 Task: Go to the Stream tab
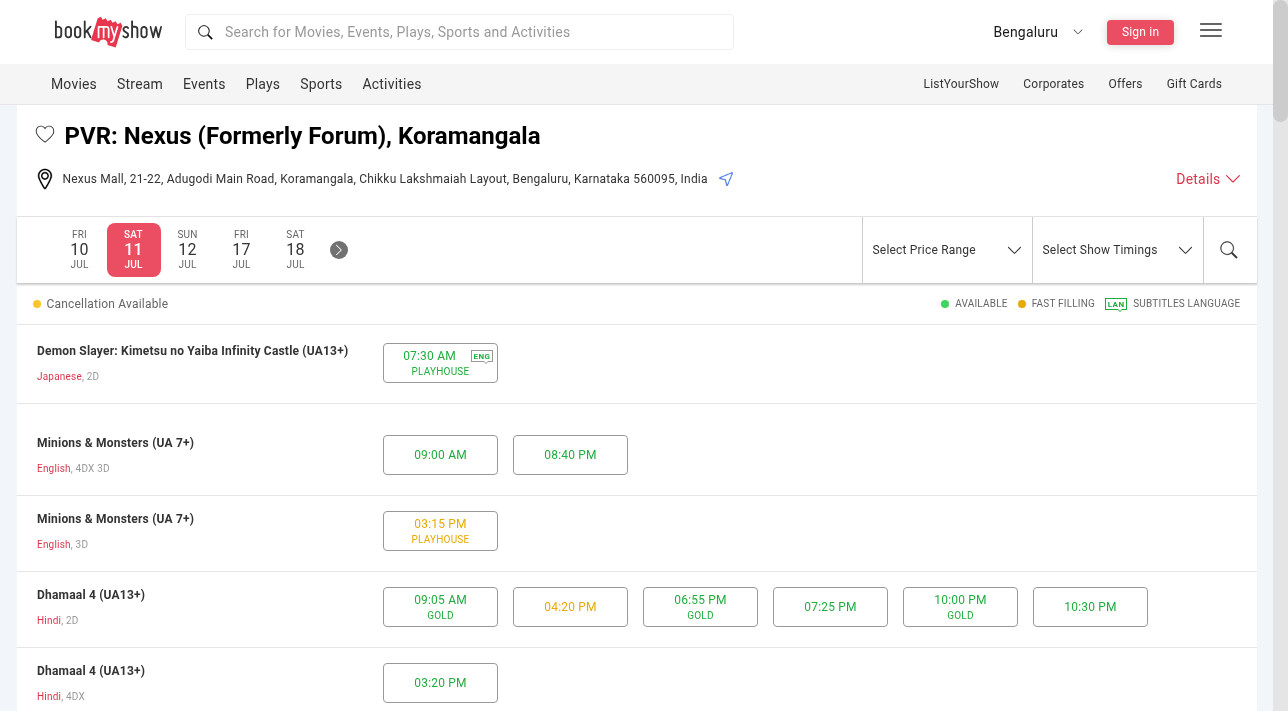(x=140, y=84)
